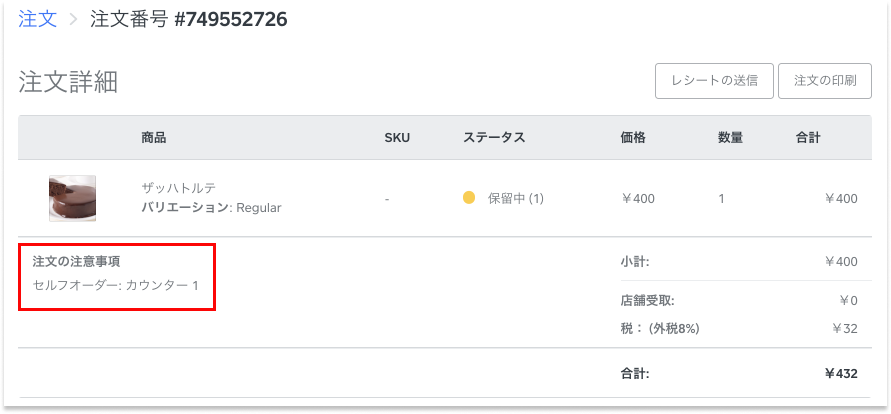Click order number #749552726
This screenshot has width=891, height=414.
tap(230, 19)
